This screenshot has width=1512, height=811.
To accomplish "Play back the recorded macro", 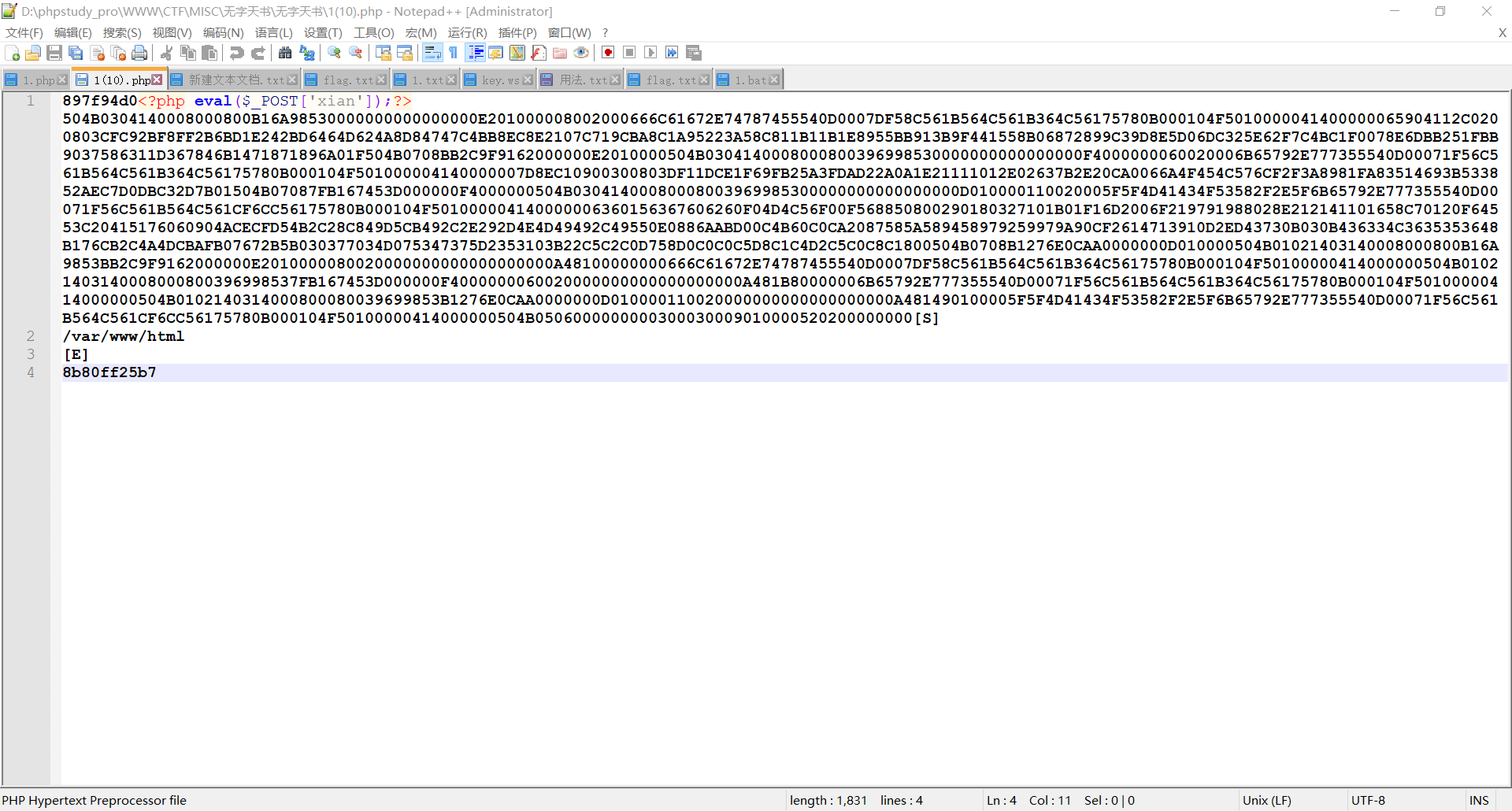I will (650, 53).
